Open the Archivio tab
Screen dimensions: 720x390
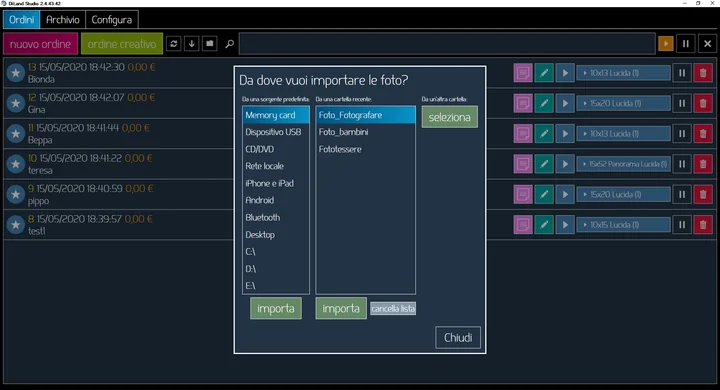tap(63, 20)
